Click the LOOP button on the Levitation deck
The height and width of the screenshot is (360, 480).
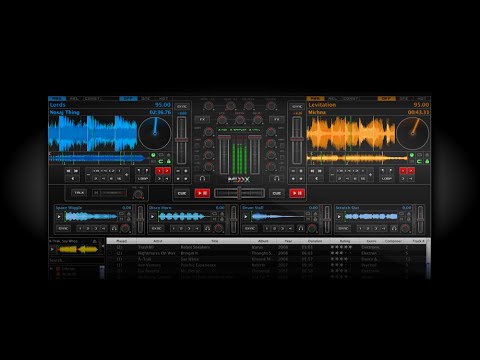387,179
